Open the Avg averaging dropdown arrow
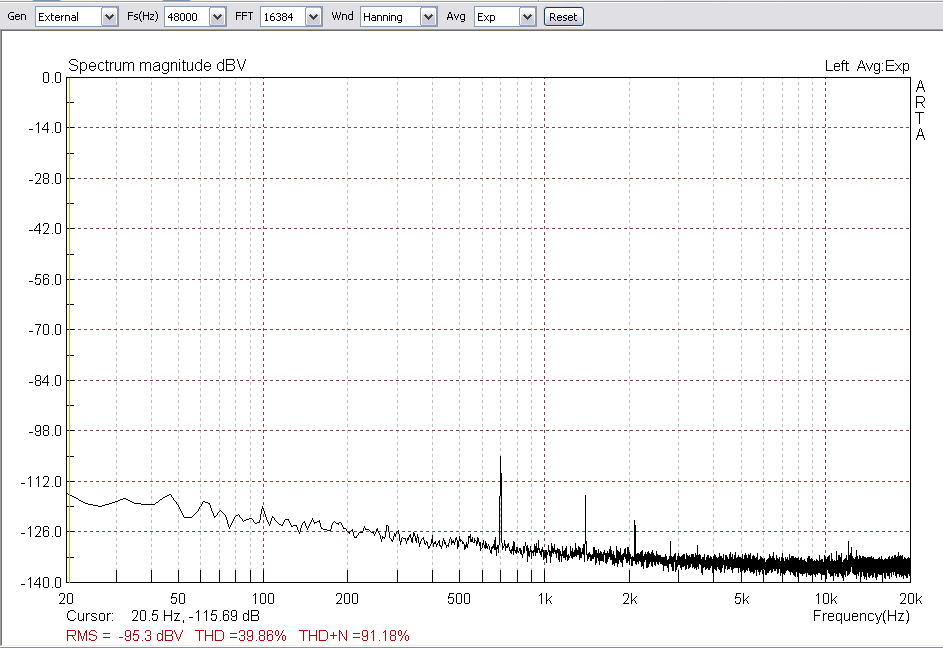This screenshot has height=648, width=943. (527, 17)
